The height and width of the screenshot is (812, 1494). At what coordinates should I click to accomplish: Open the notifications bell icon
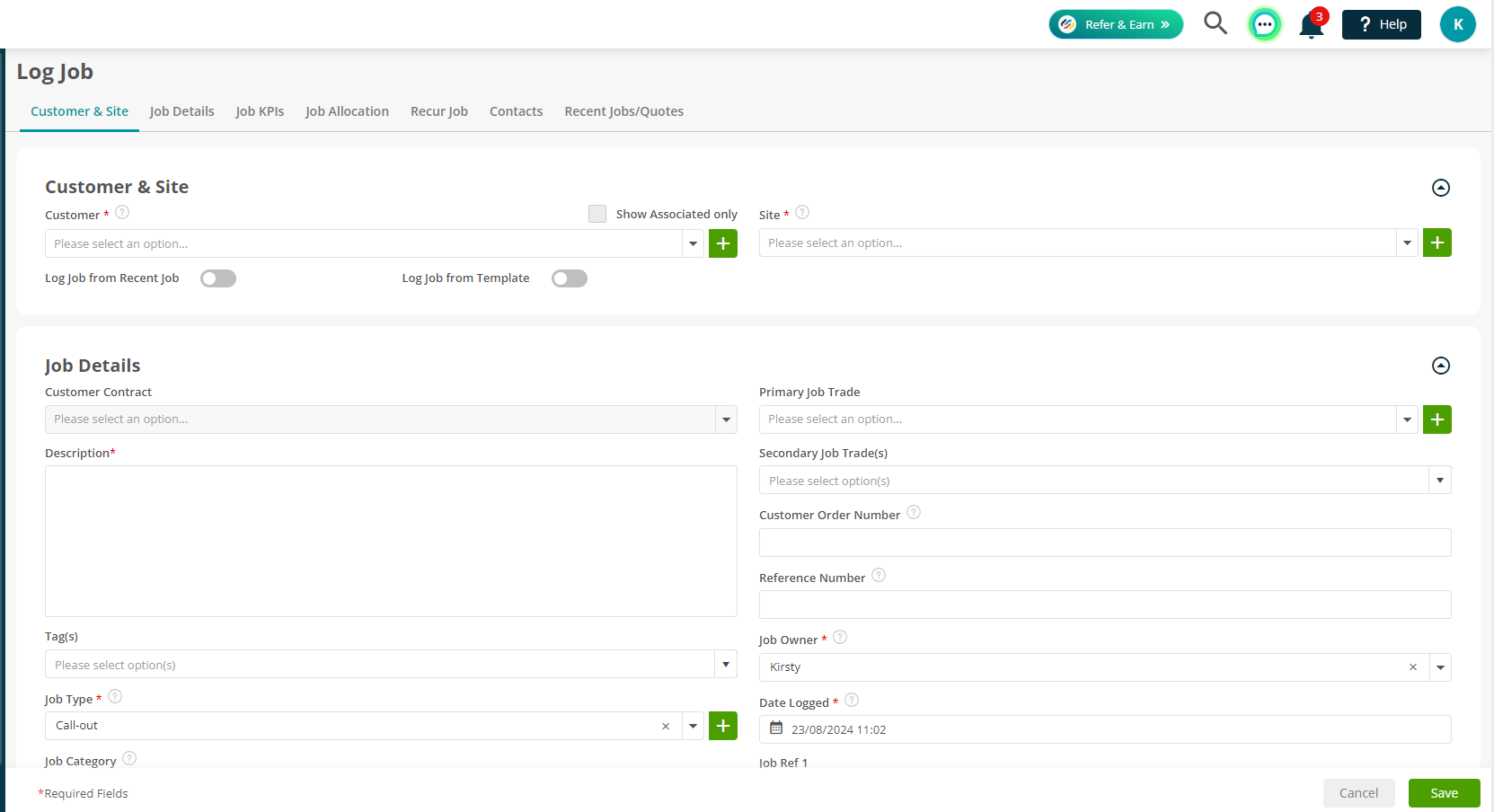1312,25
